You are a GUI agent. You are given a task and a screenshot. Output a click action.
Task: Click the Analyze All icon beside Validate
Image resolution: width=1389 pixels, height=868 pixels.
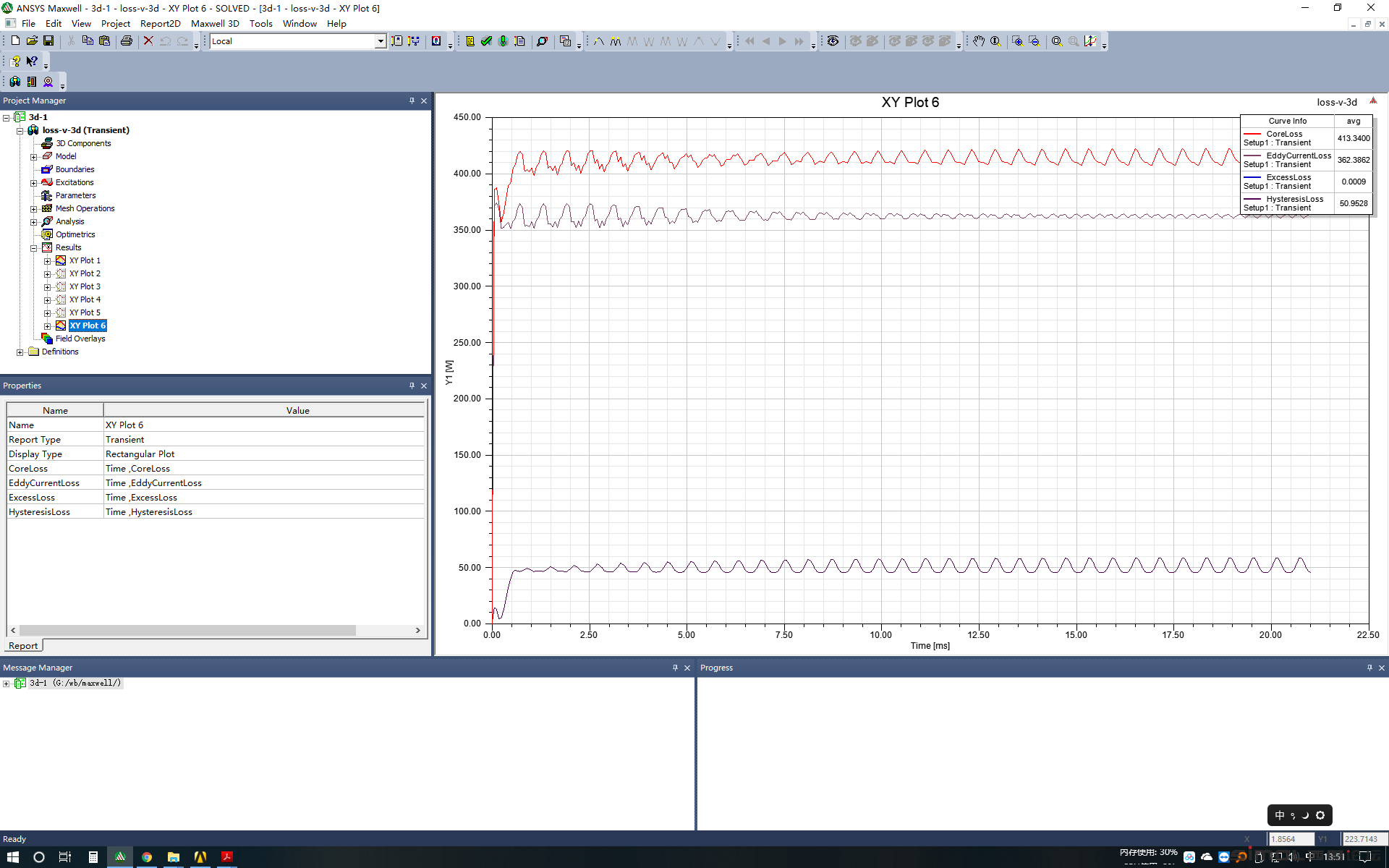pos(503,41)
